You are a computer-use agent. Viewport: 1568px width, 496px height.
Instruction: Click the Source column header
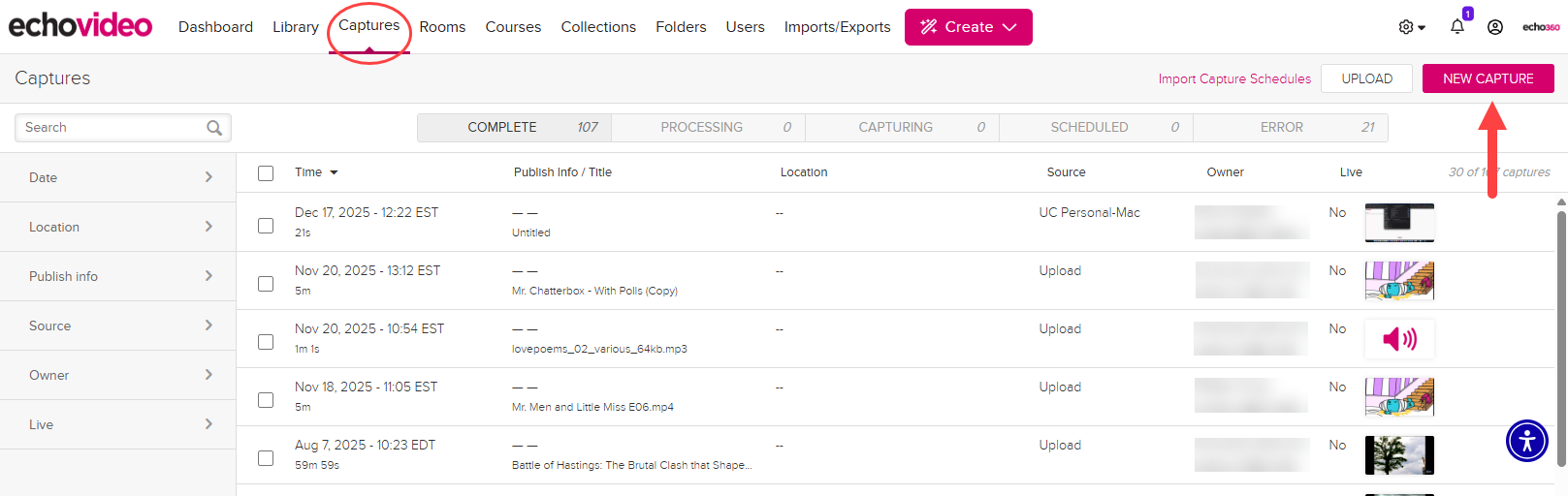[1066, 172]
